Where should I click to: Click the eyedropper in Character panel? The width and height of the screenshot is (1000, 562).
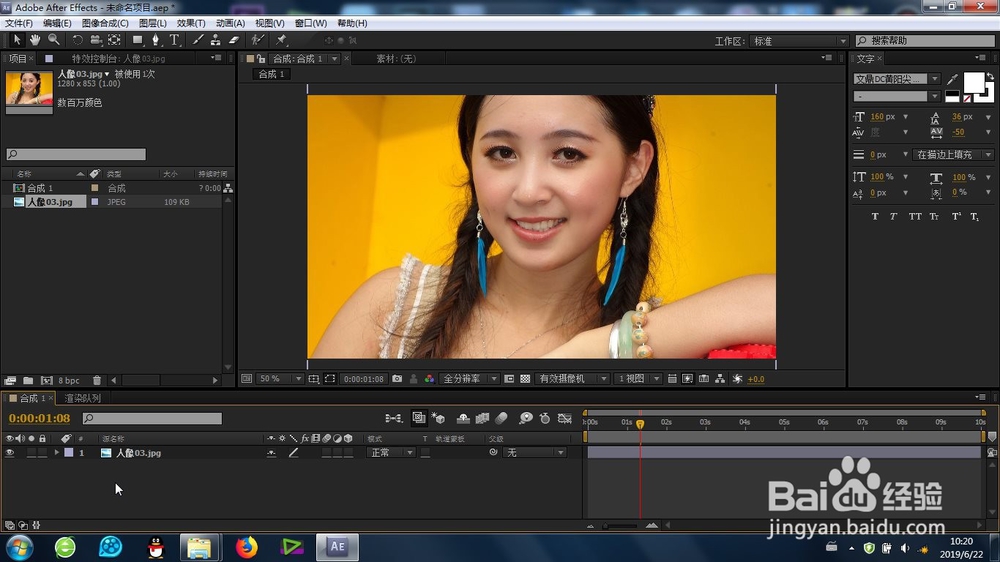[x=952, y=79]
